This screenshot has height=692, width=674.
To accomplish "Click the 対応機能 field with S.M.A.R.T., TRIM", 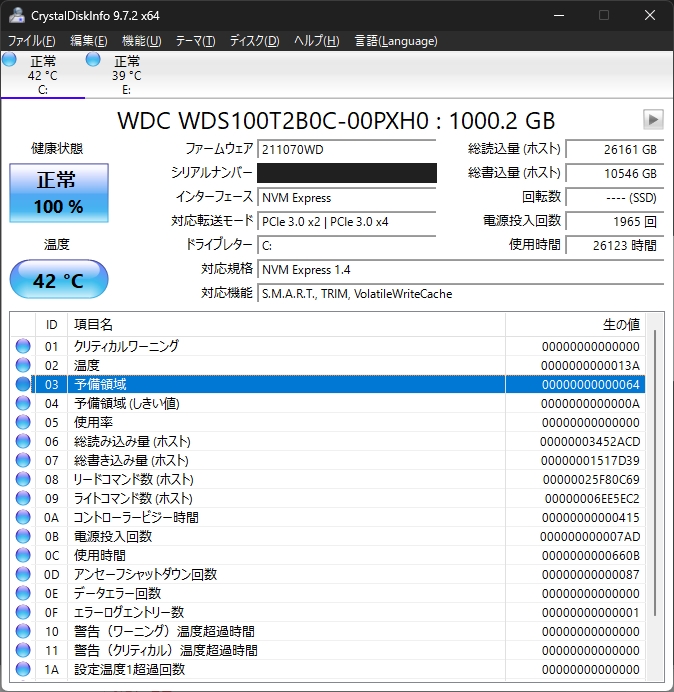I will (460, 293).
